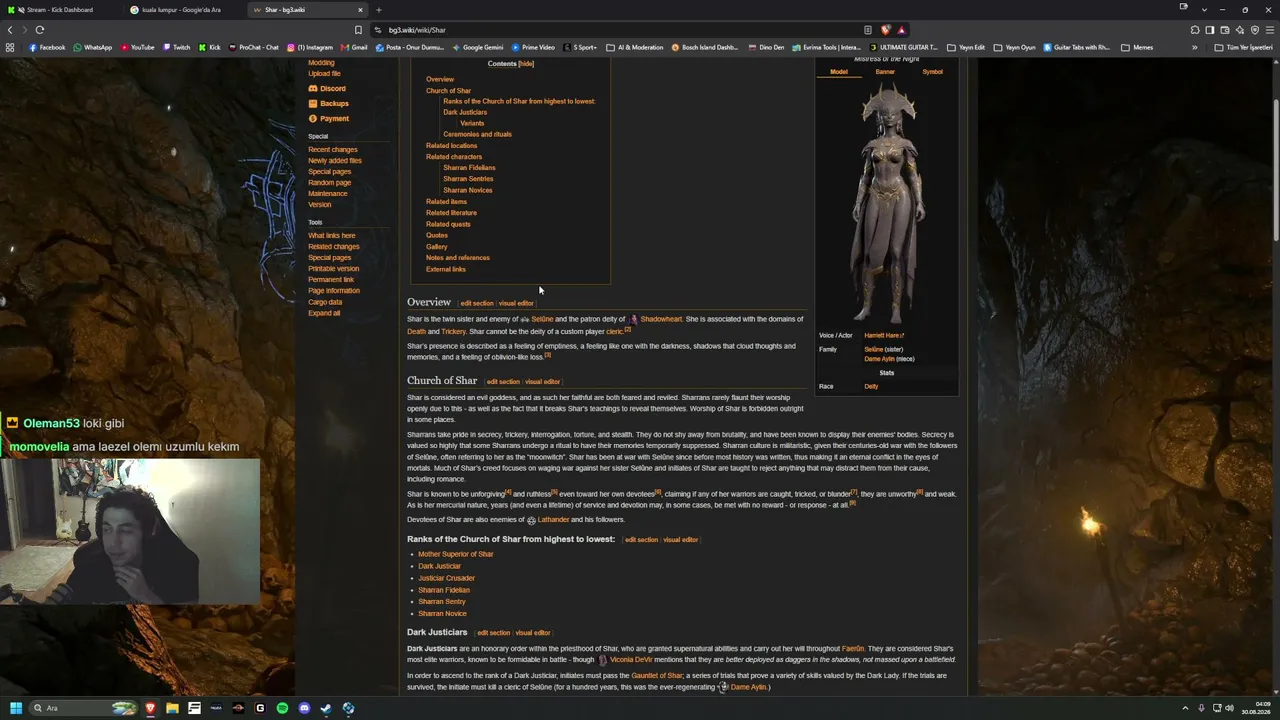Open the Lathander link
The image size is (1280, 720).
point(553,520)
